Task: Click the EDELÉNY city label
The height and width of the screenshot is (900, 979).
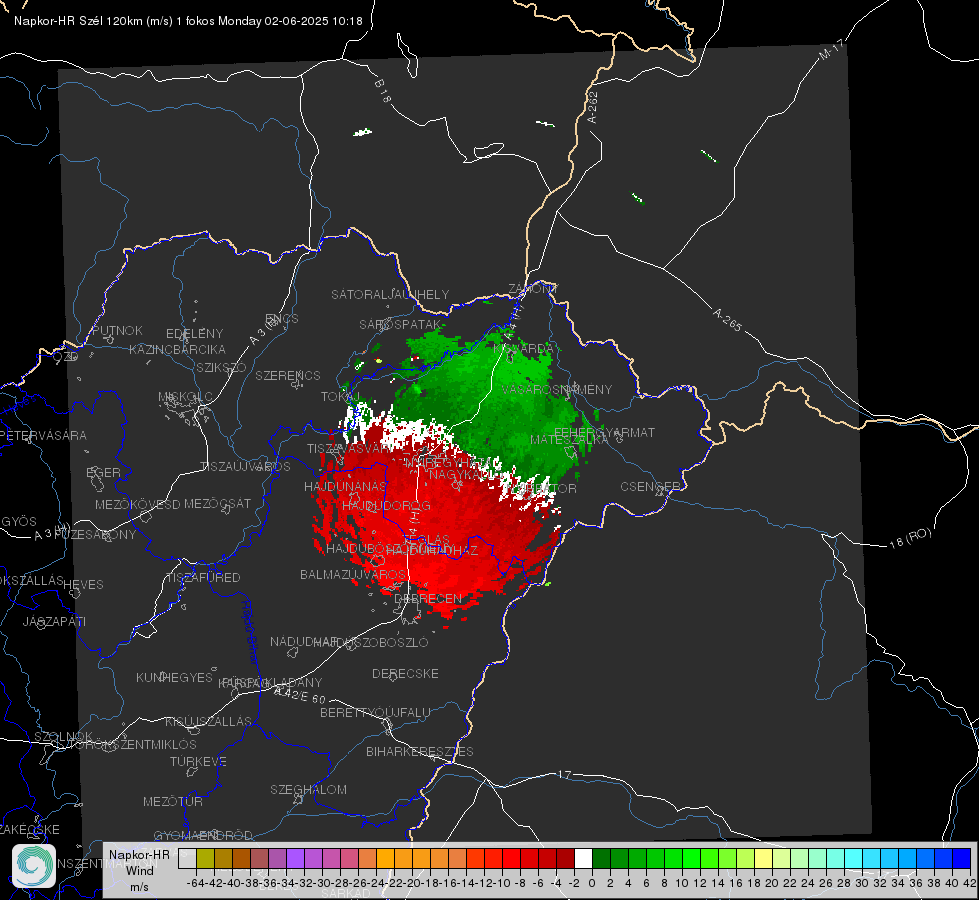Action: tap(194, 334)
